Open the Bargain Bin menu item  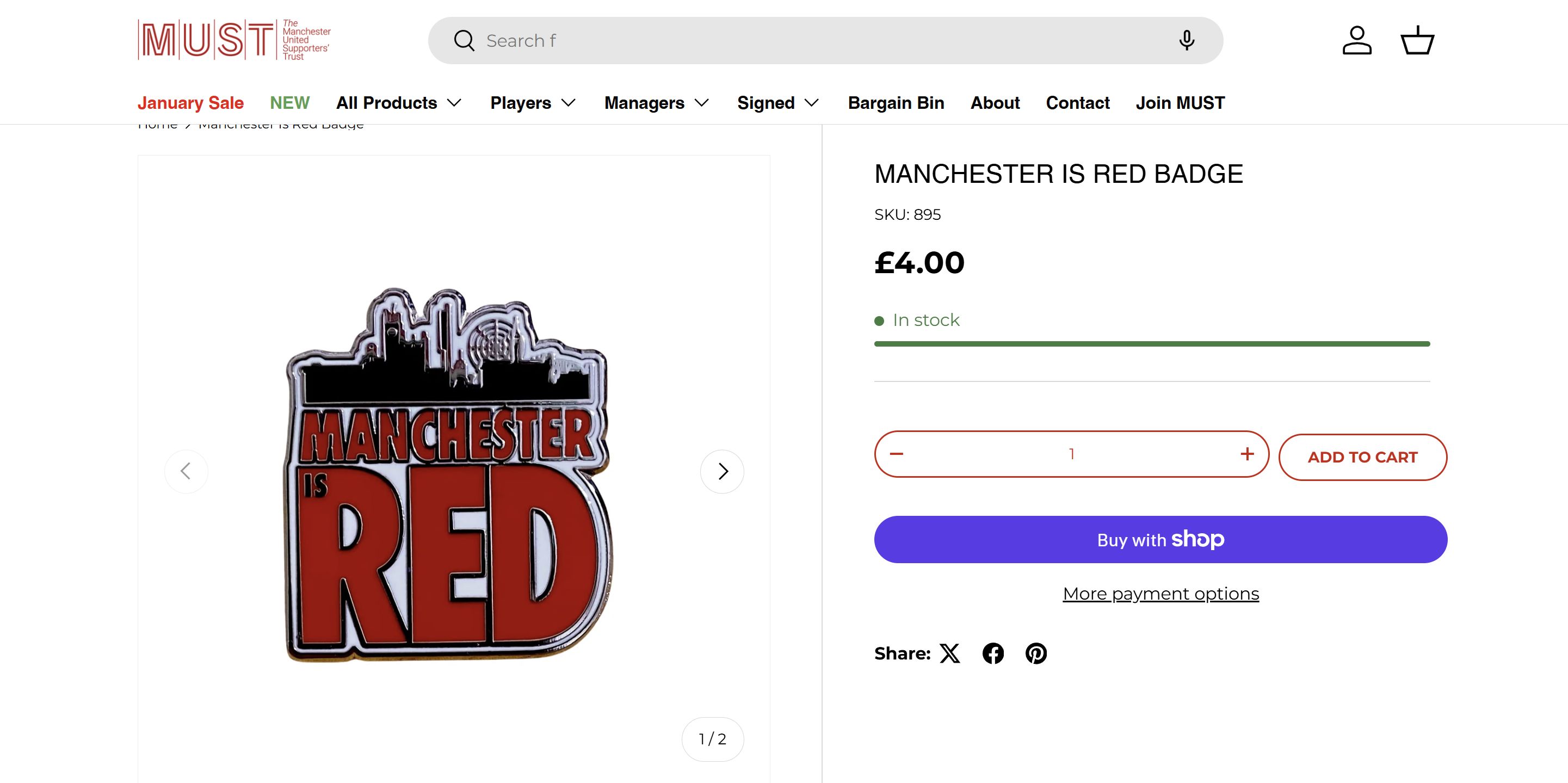point(896,103)
